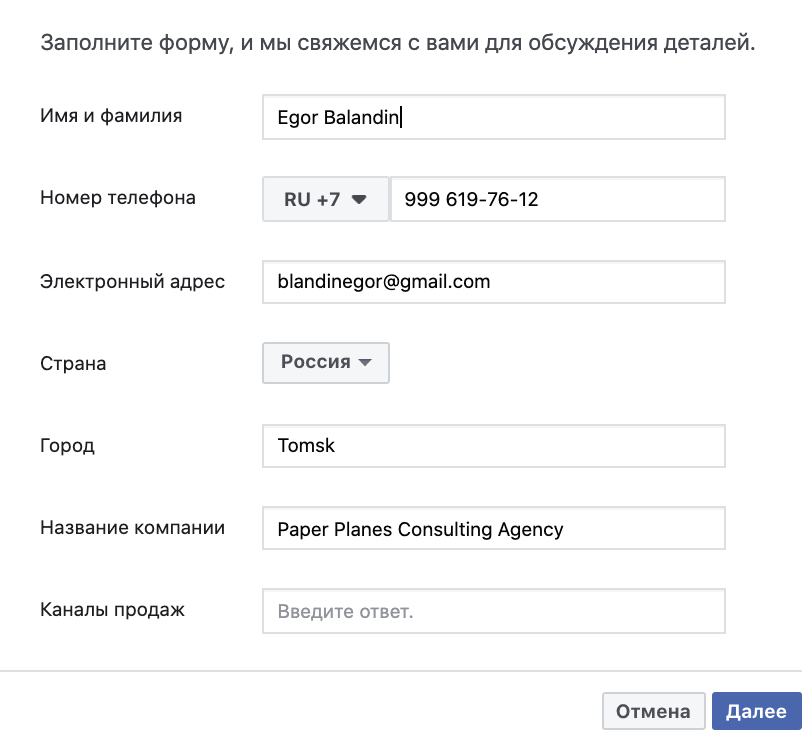Image resolution: width=812 pixels, height=744 pixels.
Task: Click the form instruction heading text
Action: 397,44
